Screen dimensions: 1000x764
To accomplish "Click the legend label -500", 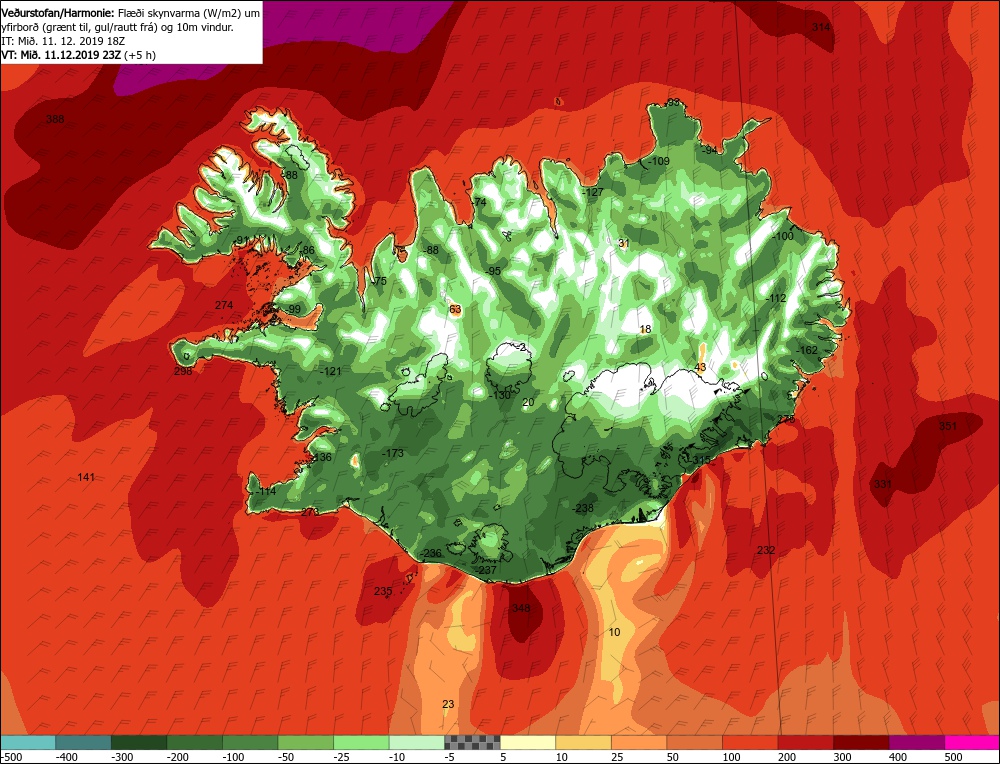I will point(11,757).
